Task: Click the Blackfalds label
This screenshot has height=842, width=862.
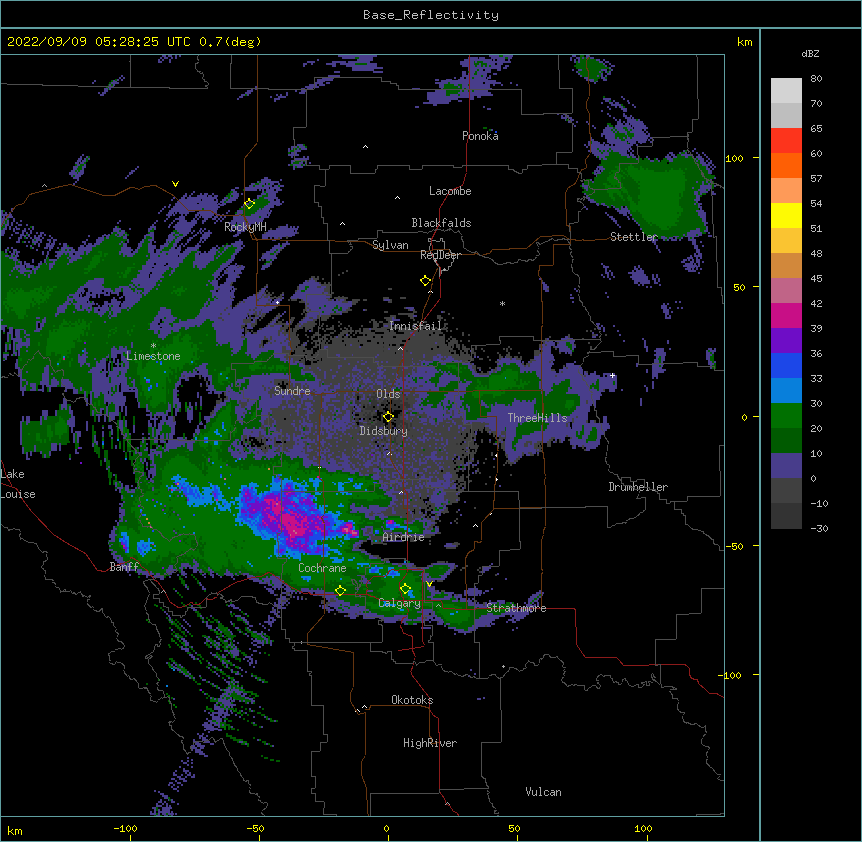Action: 441,223
